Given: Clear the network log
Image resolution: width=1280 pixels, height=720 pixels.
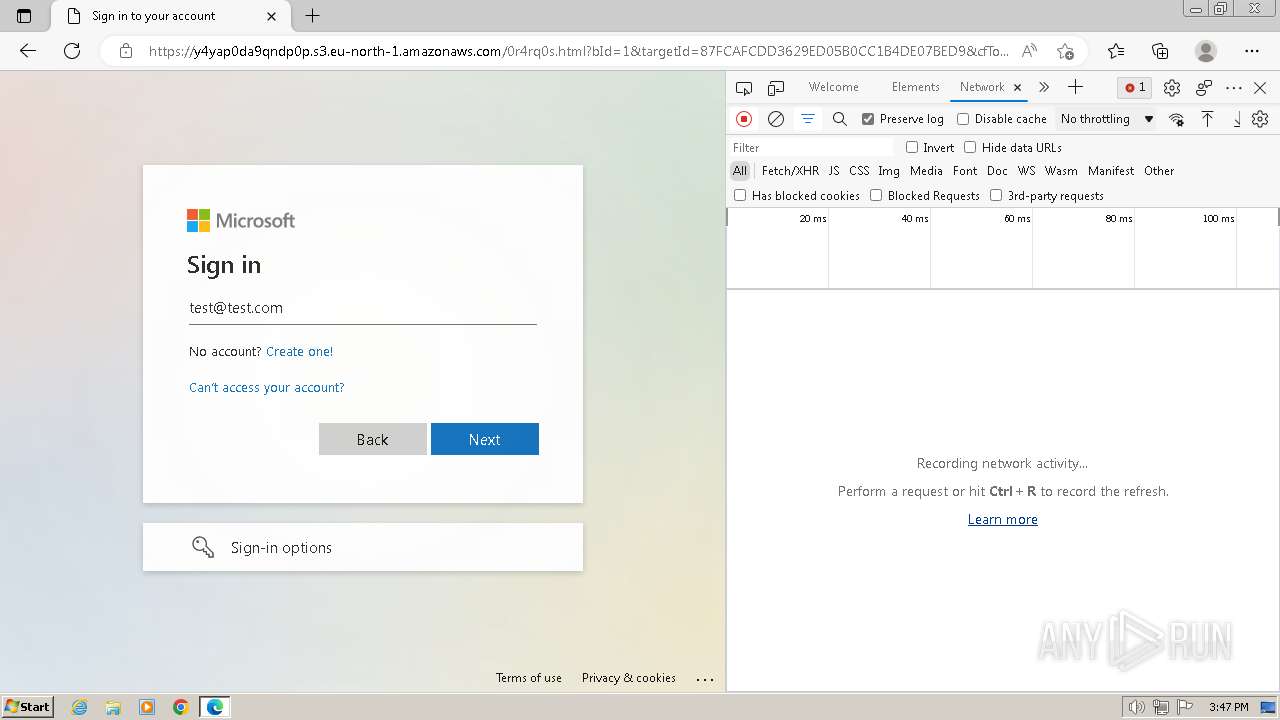Looking at the screenshot, I should [x=776, y=119].
